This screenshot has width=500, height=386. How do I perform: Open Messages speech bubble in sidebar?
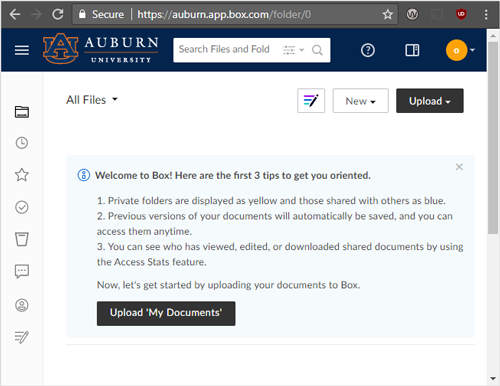[x=22, y=271]
